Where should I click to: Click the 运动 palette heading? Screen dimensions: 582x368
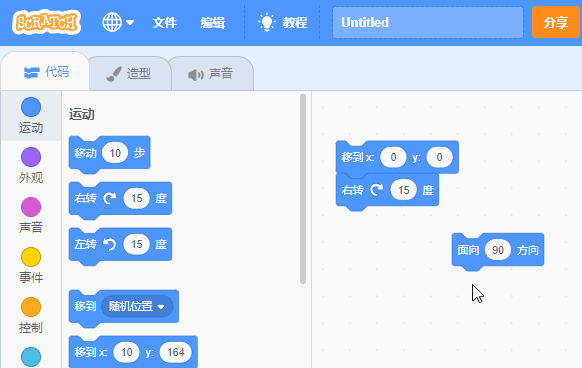pyautogui.click(x=82, y=114)
